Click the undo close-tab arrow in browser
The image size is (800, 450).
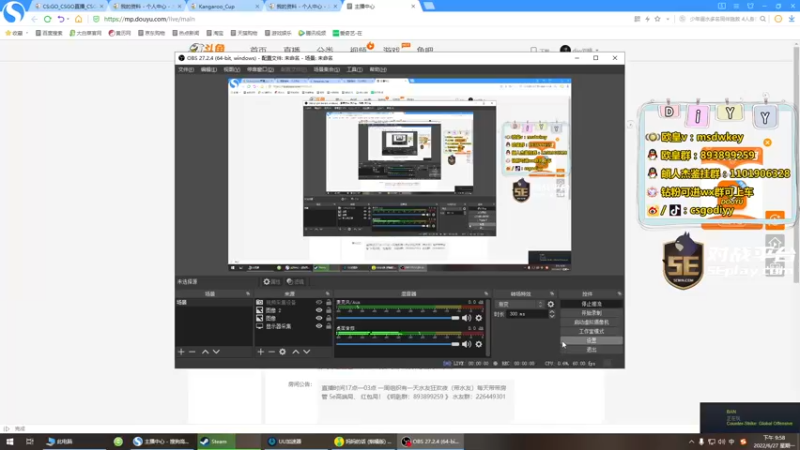tap(61, 19)
